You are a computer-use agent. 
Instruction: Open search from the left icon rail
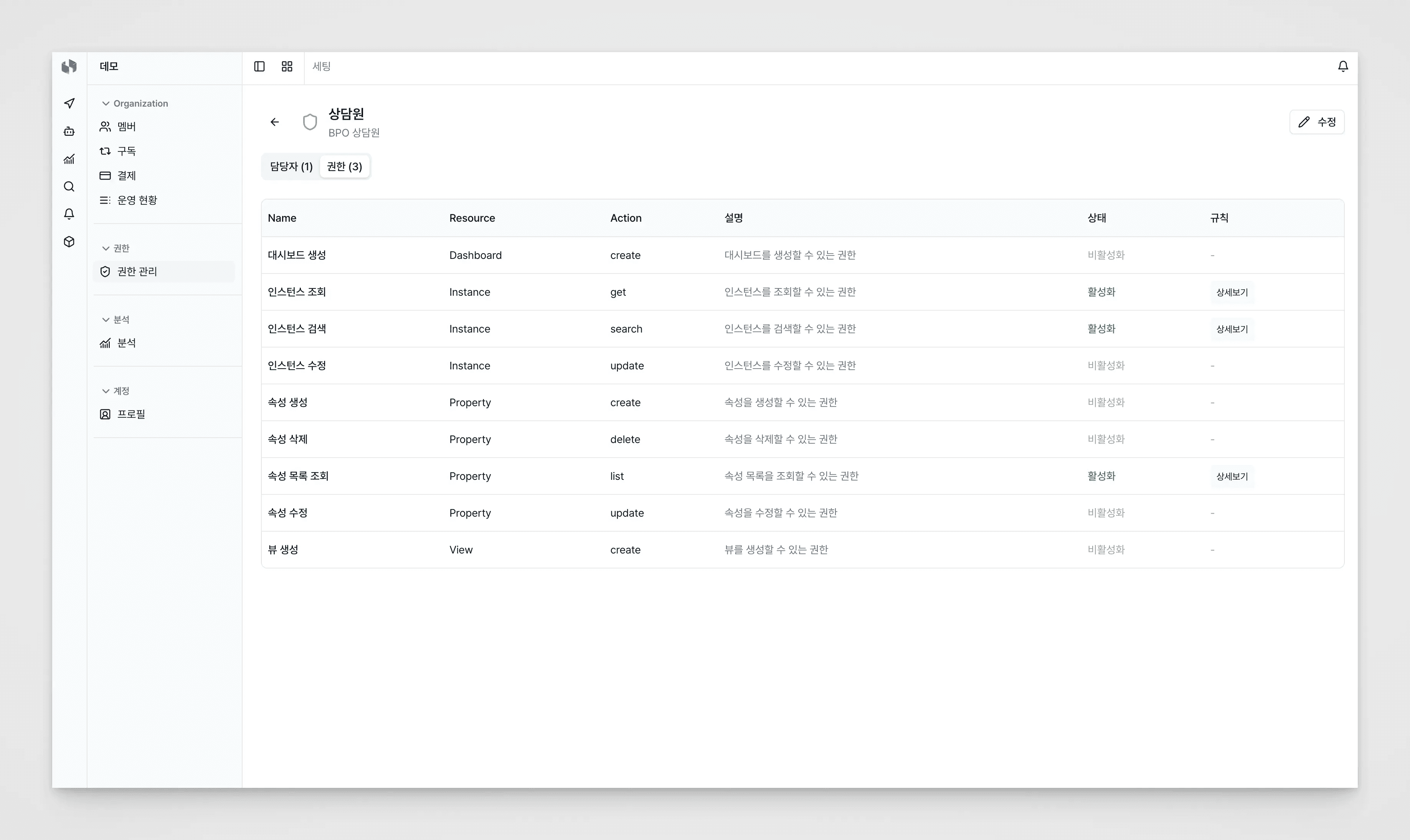69,186
